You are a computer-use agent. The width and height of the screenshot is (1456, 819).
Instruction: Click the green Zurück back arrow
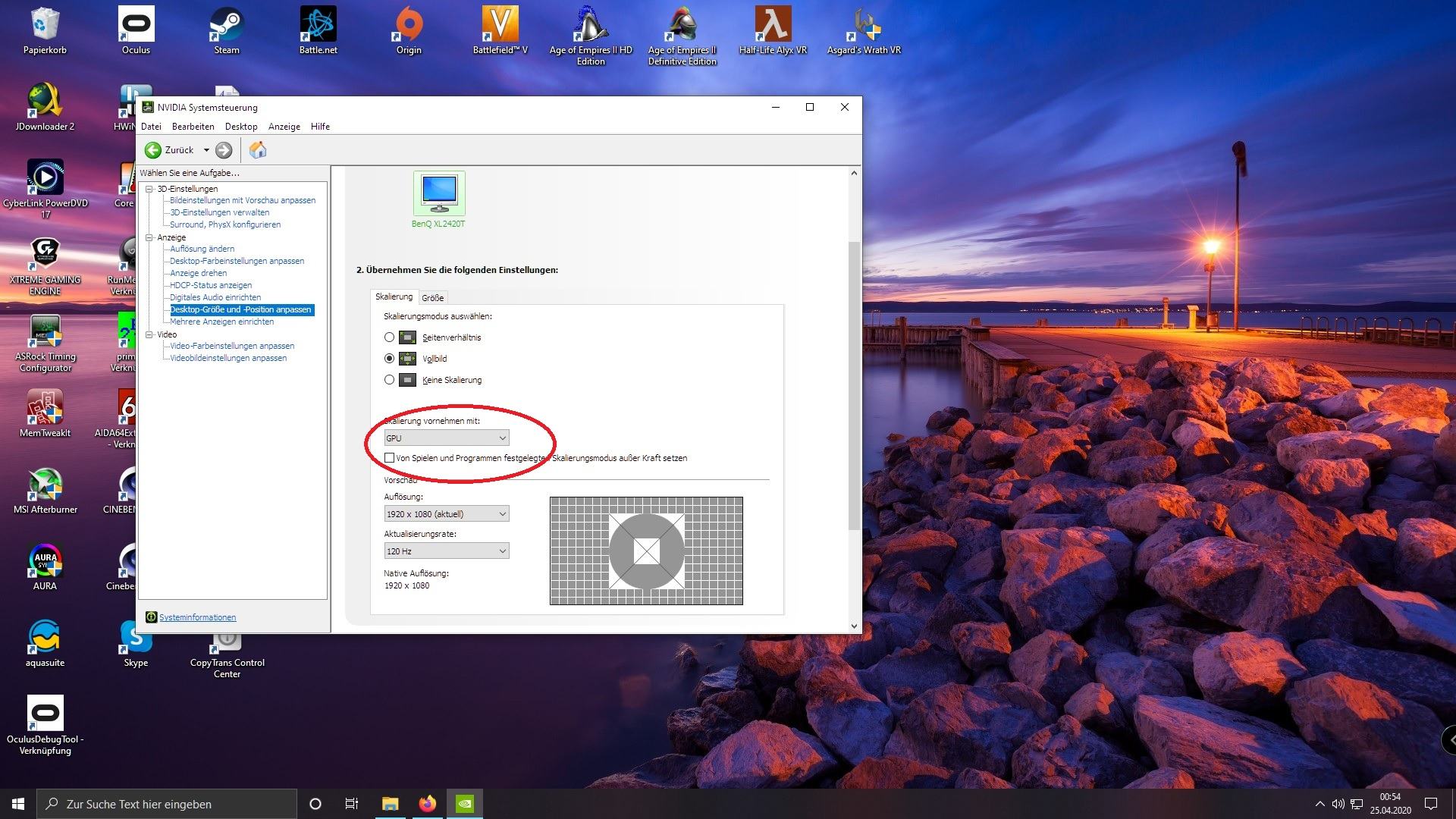[152, 150]
